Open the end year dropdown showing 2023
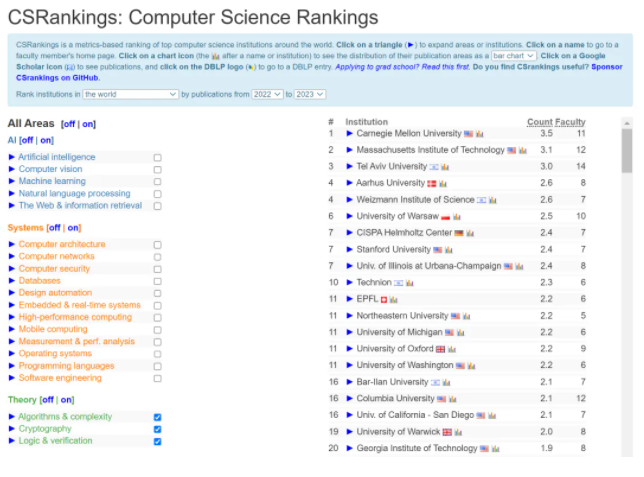The height and width of the screenshot is (477, 644). [x=310, y=94]
